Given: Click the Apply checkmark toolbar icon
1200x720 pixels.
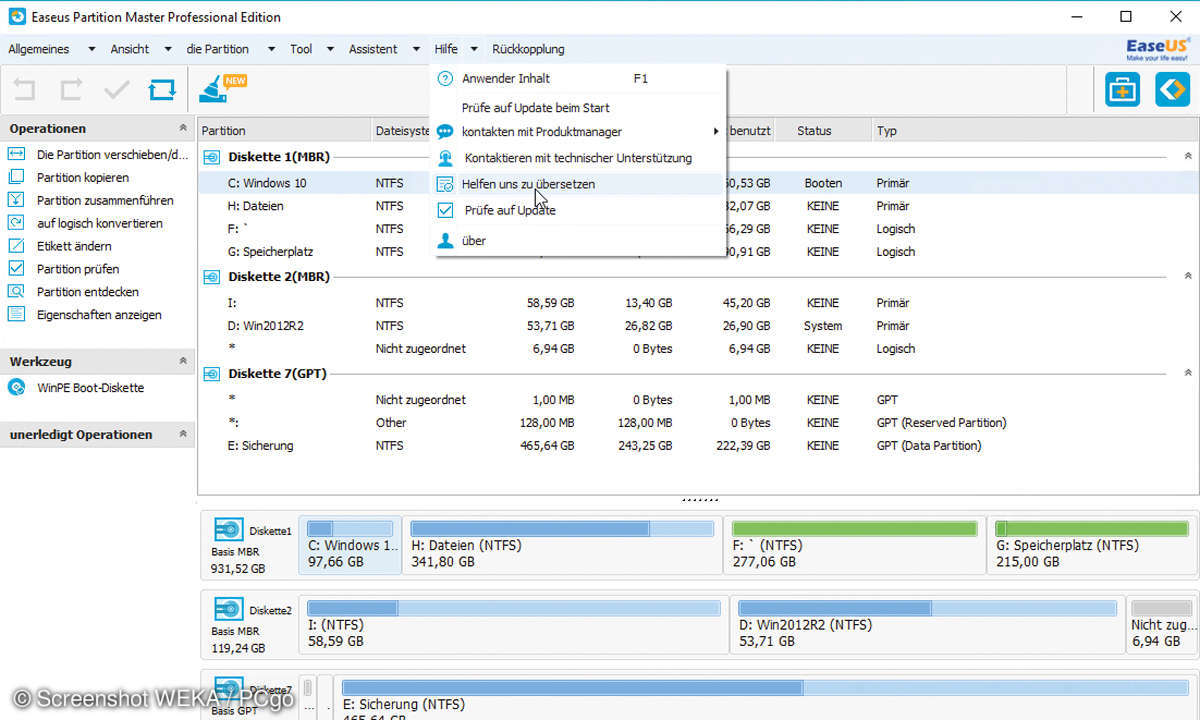Looking at the screenshot, I should [x=117, y=90].
